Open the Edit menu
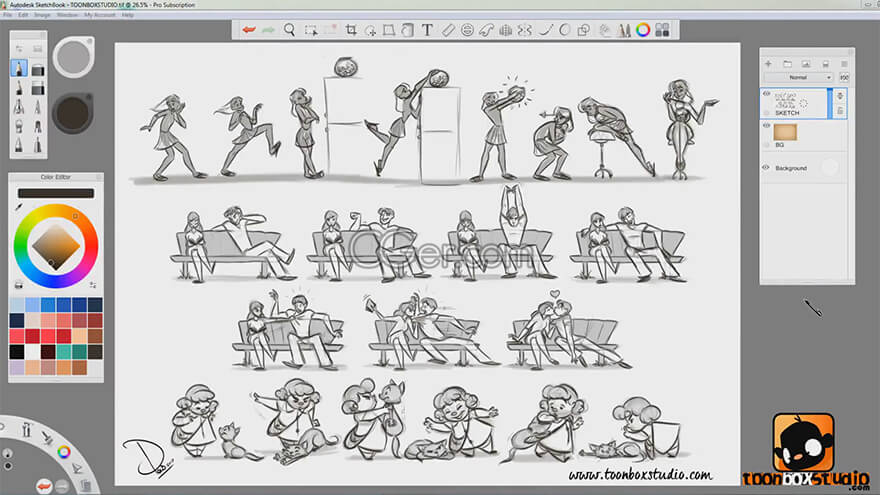Screen dimensions: 880x495 point(23,15)
